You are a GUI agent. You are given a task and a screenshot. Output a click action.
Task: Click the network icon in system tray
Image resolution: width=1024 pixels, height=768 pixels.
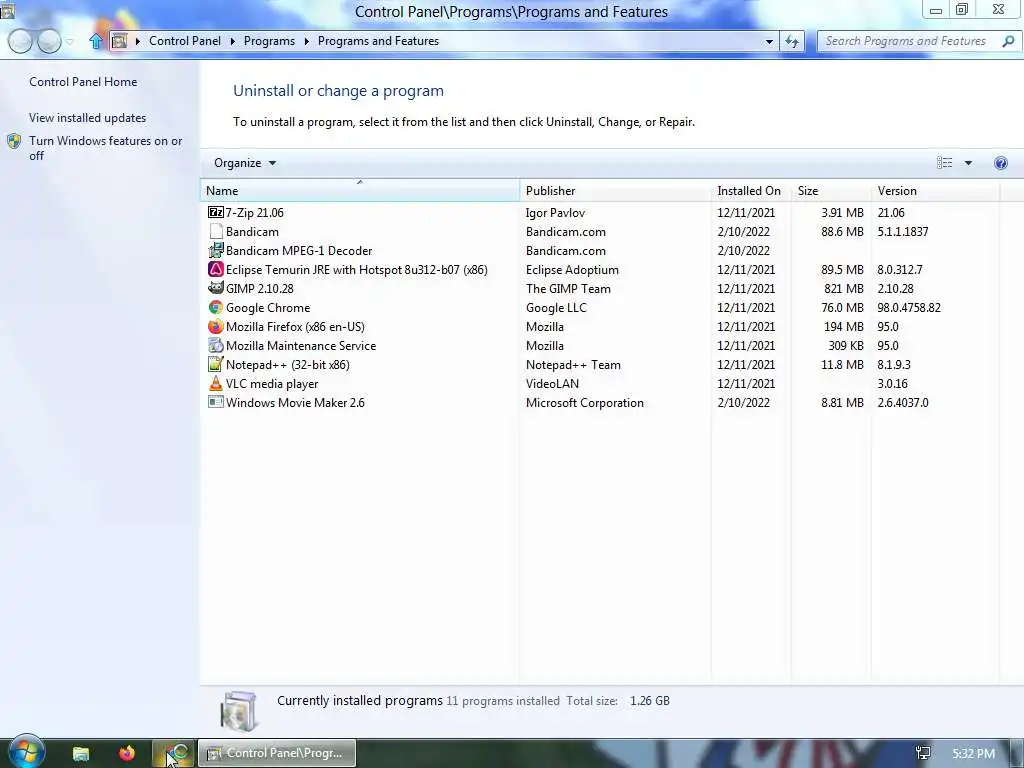coord(923,754)
